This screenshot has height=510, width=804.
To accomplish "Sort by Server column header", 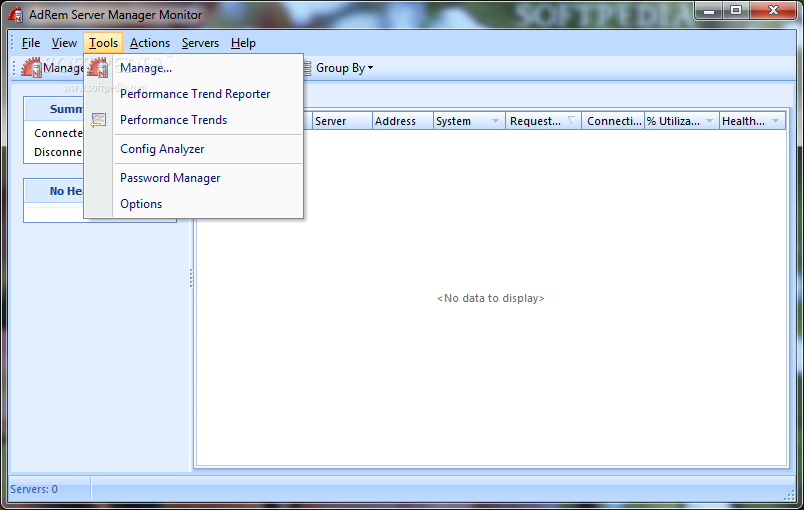I will pyautogui.click(x=342, y=121).
